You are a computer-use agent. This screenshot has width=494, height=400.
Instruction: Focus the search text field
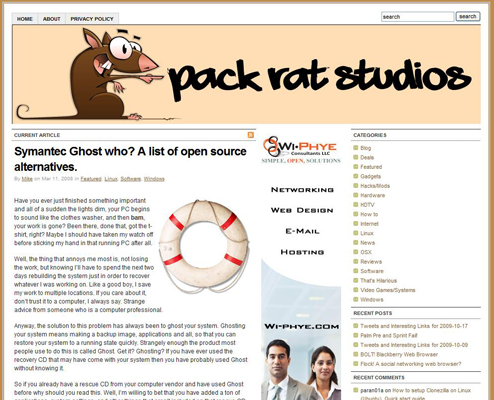(x=417, y=17)
